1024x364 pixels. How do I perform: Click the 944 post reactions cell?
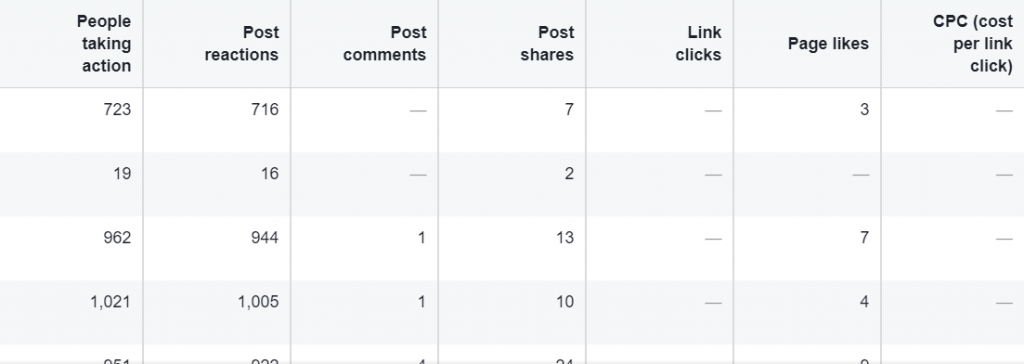(264, 237)
